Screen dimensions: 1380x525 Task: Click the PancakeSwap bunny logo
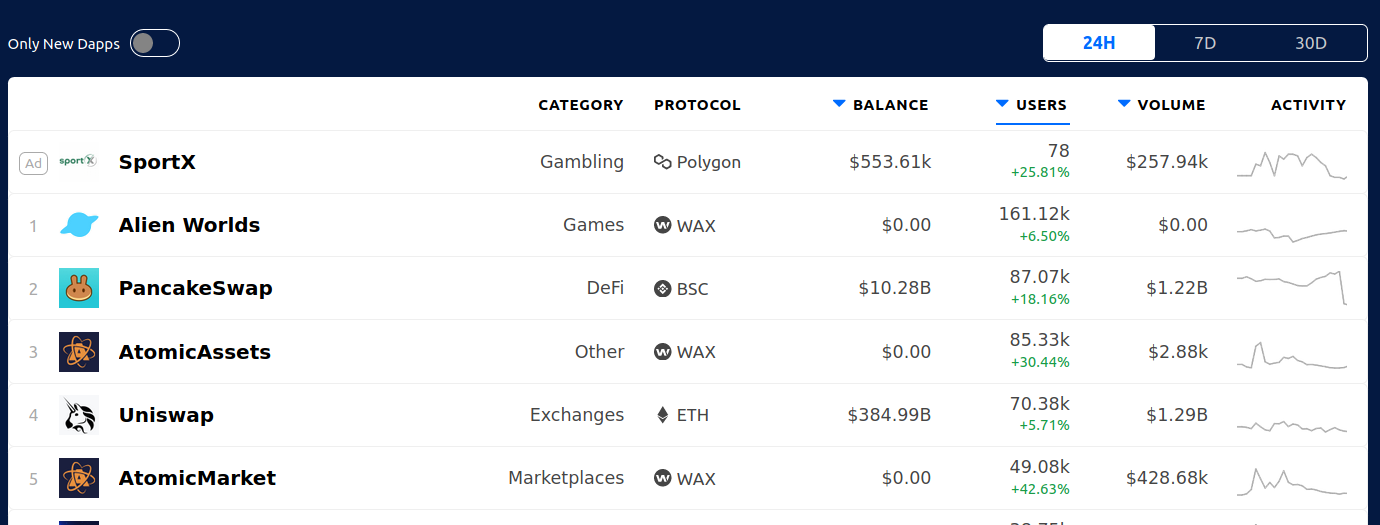point(79,288)
